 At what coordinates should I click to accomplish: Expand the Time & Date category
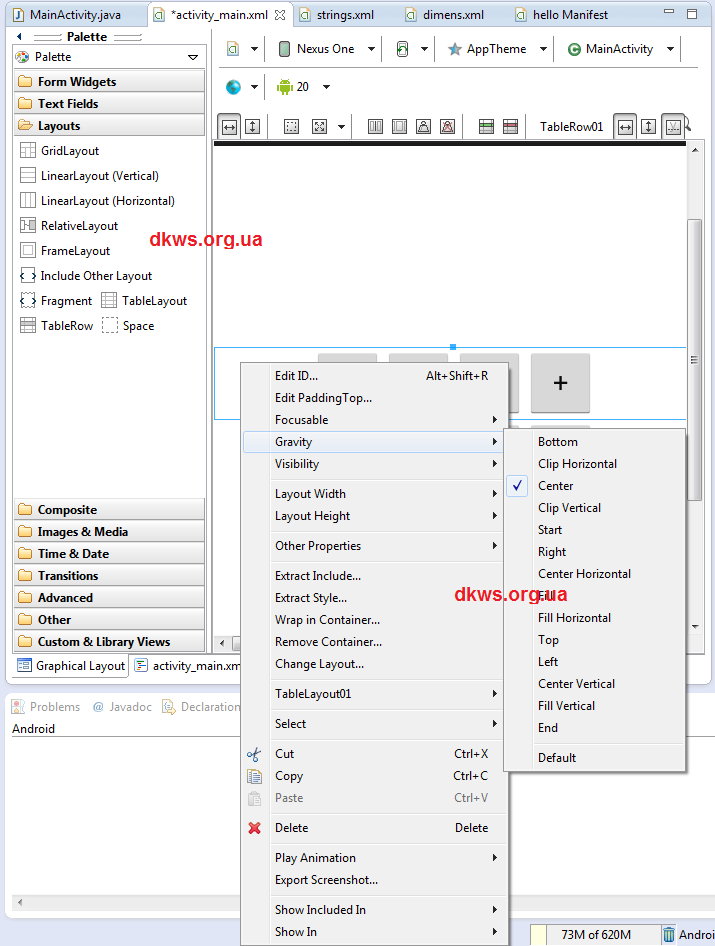[x=109, y=553]
